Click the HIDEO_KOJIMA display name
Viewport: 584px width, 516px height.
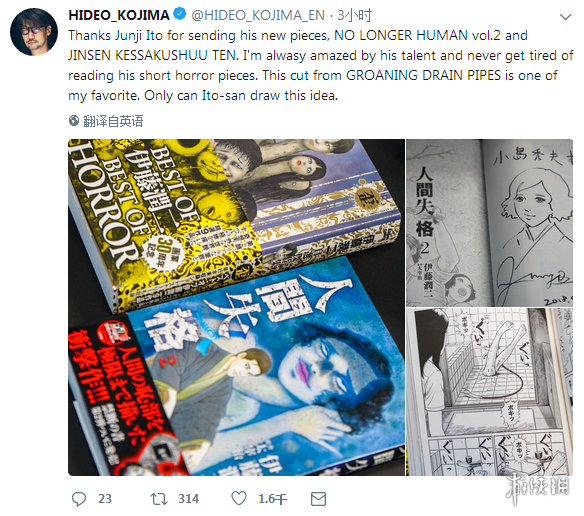[x=119, y=15]
